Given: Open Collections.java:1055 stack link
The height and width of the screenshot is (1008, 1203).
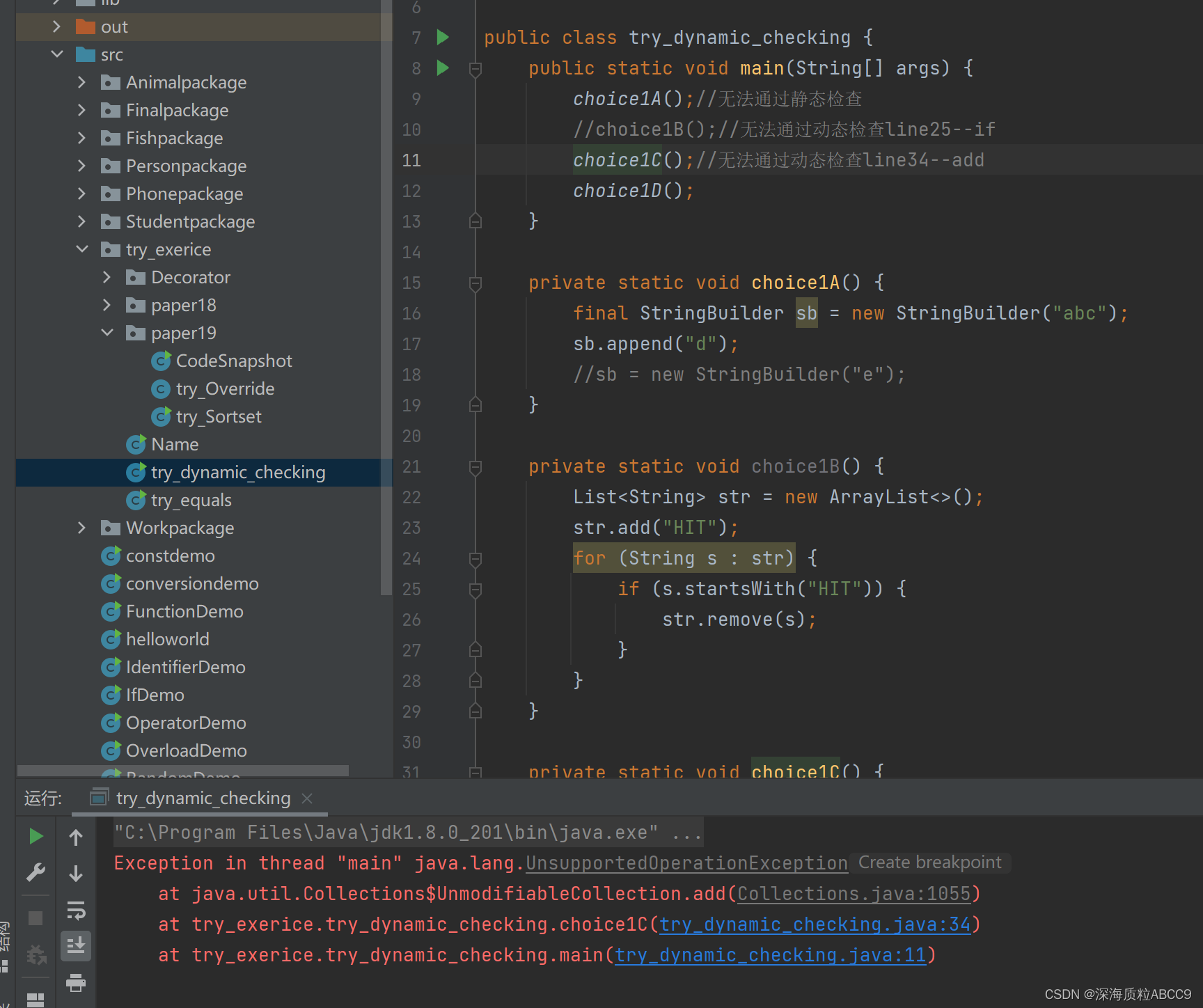Looking at the screenshot, I should pos(854,894).
